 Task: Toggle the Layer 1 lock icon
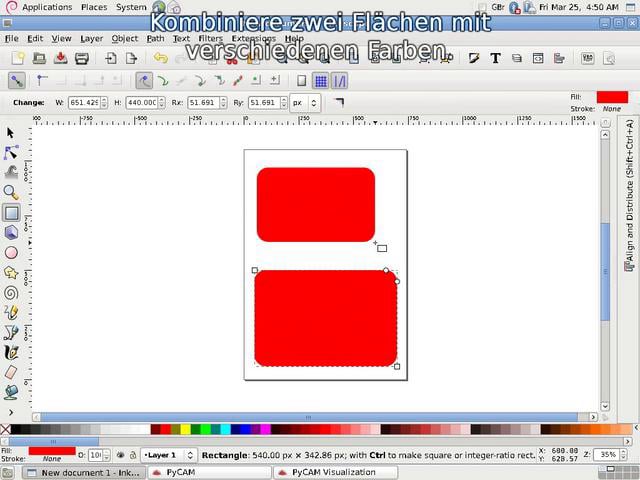click(x=133, y=455)
